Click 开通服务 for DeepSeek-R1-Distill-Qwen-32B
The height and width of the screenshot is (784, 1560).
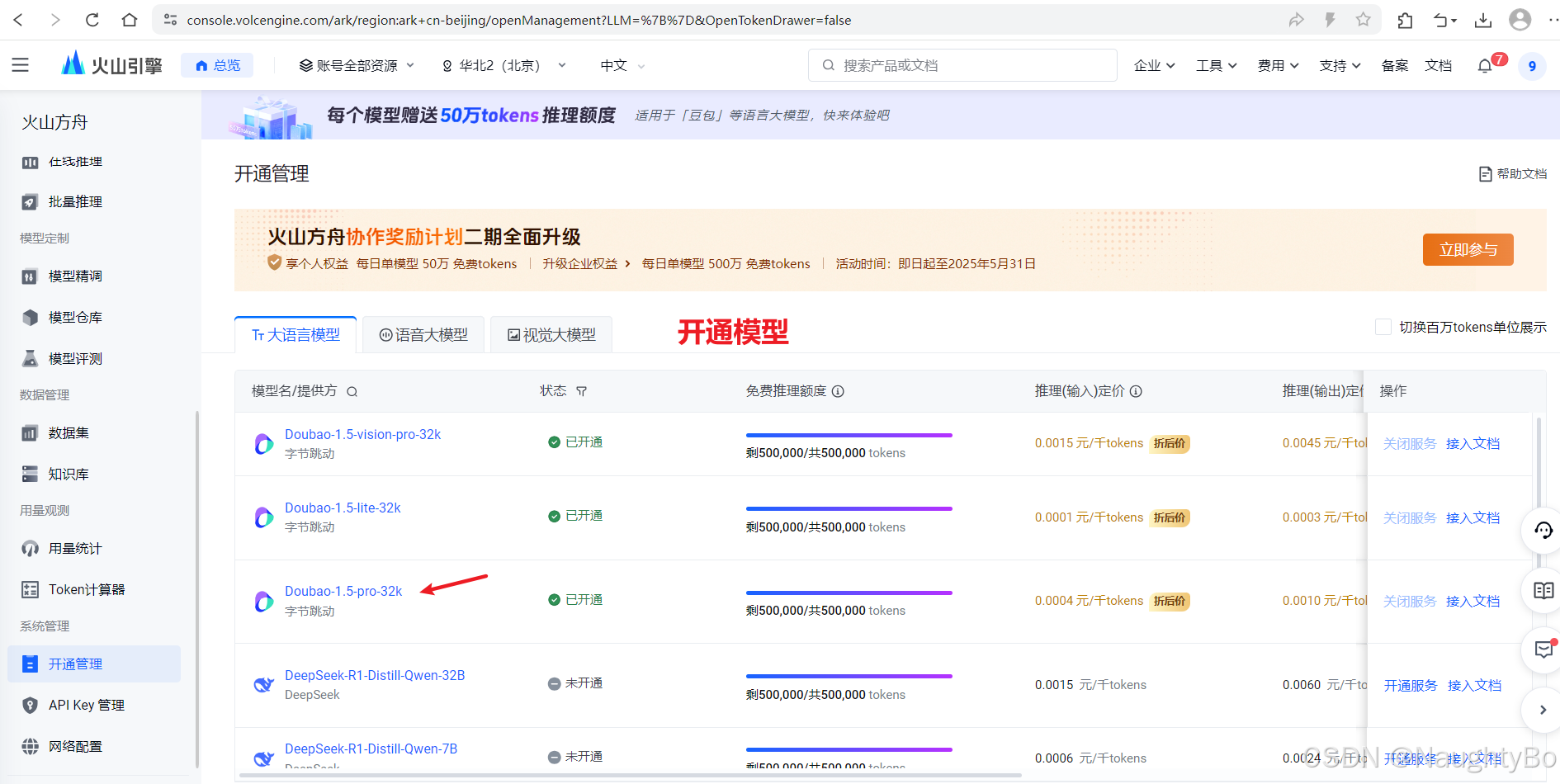coord(1411,685)
